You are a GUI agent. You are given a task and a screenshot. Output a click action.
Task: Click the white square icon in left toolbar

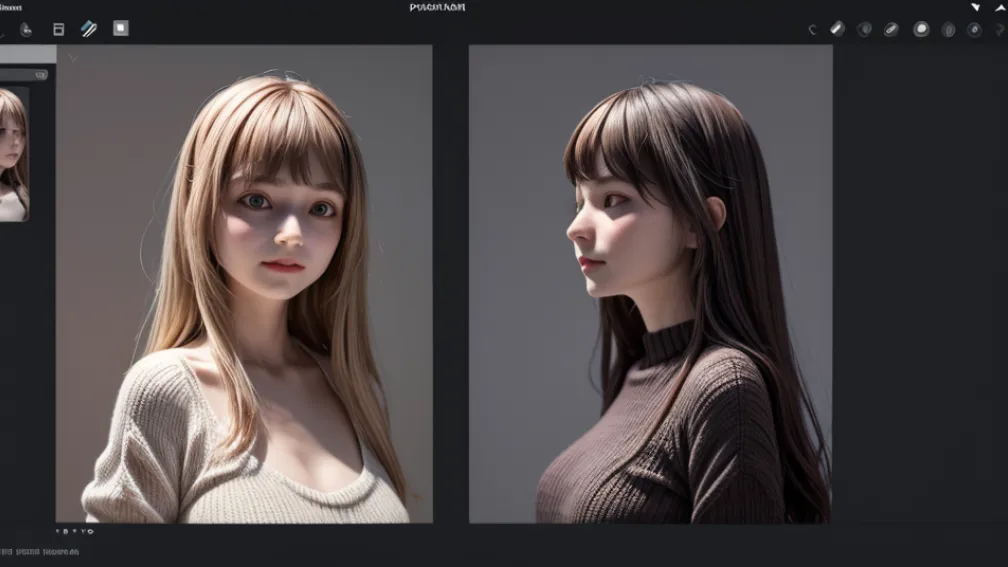tap(121, 28)
